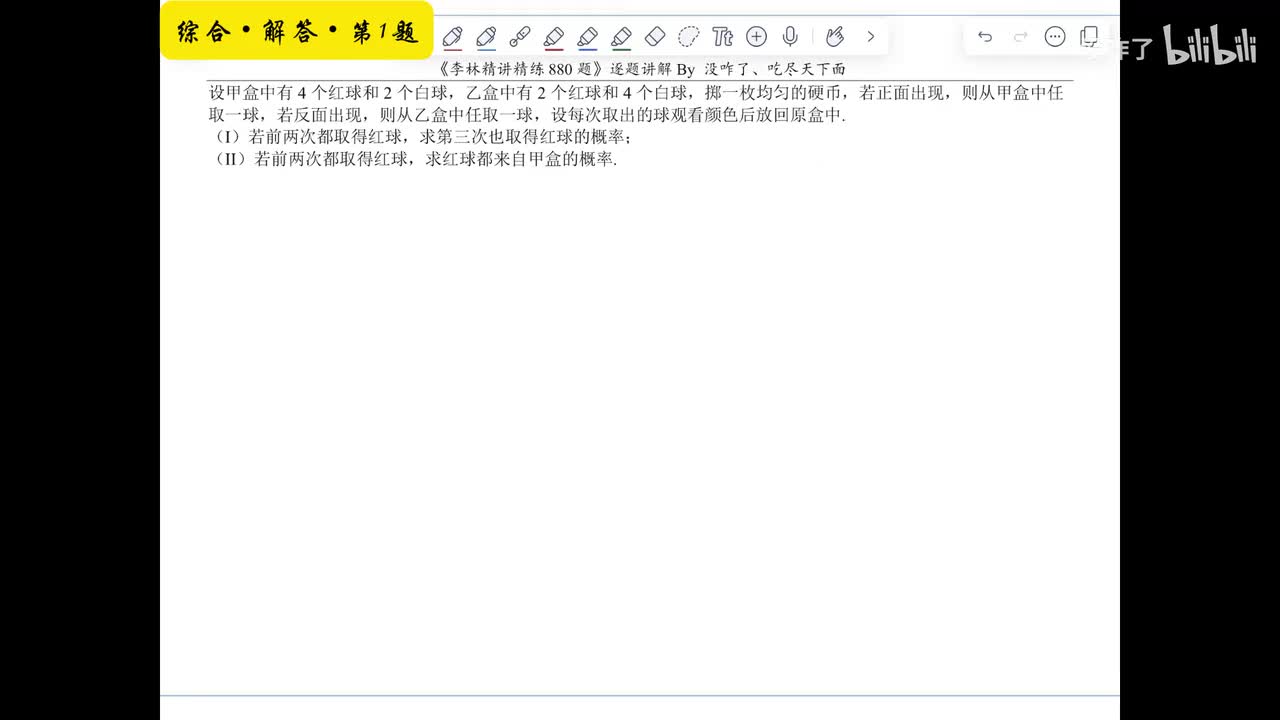The width and height of the screenshot is (1280, 720).
Task: Toggle the finger touch drawing mode
Action: [835, 37]
